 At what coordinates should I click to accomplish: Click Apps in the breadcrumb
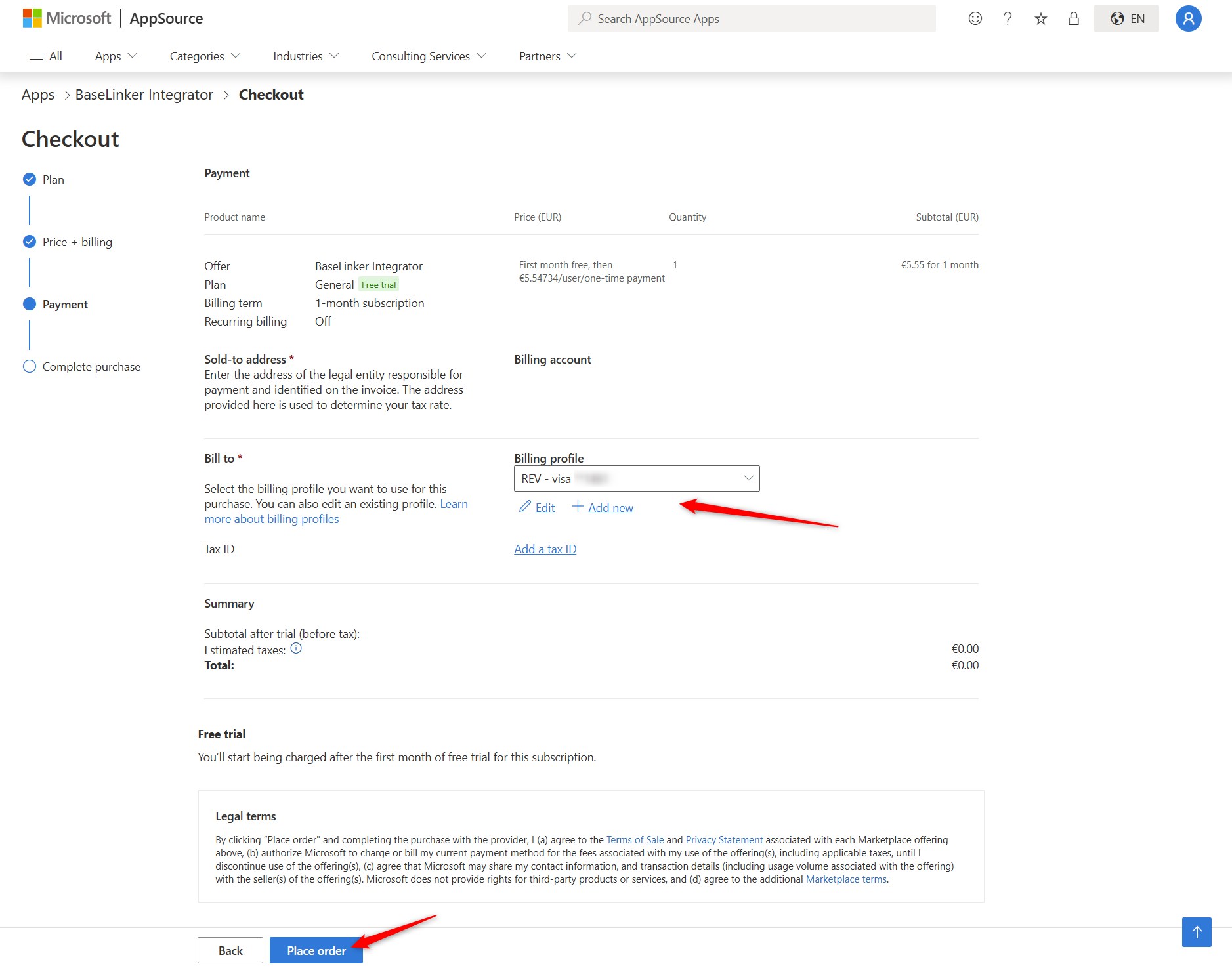tap(38, 95)
